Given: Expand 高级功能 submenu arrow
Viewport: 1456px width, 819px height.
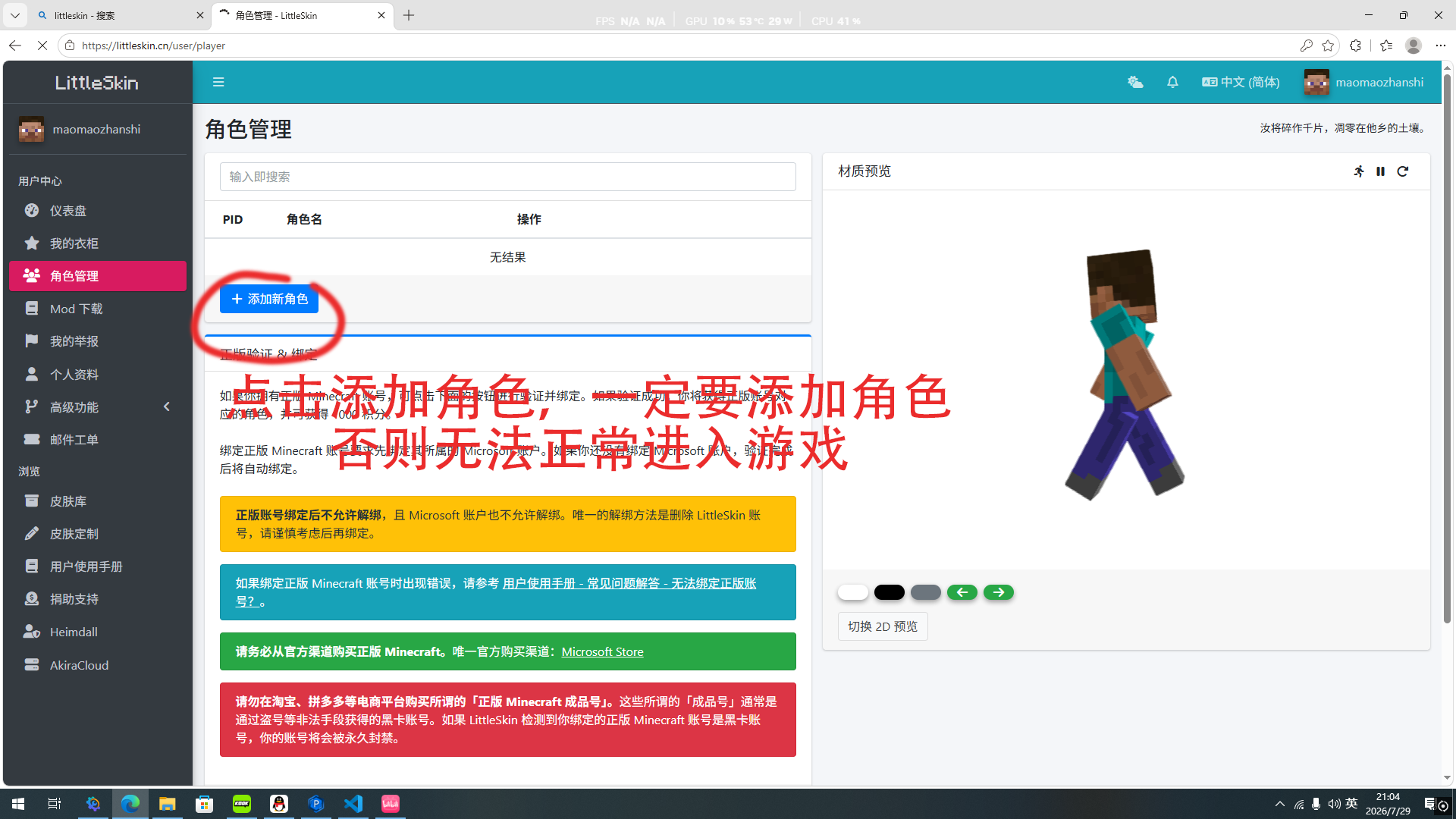Looking at the screenshot, I should pos(167,407).
